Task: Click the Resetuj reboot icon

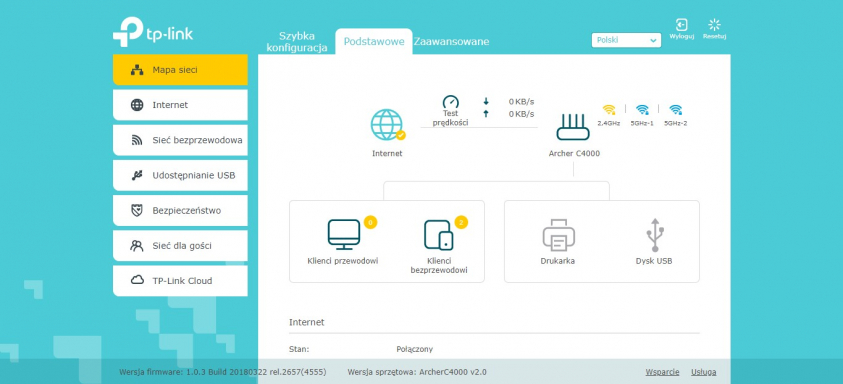Action: click(715, 25)
